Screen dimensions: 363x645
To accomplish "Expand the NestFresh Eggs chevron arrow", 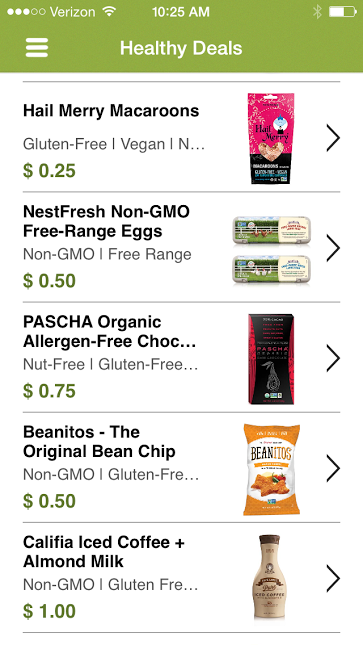I will click(333, 248).
